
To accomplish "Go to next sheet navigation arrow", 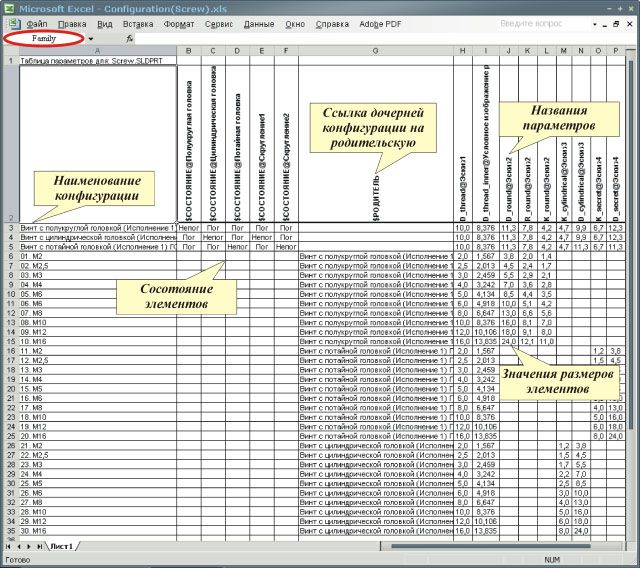I will [29, 546].
